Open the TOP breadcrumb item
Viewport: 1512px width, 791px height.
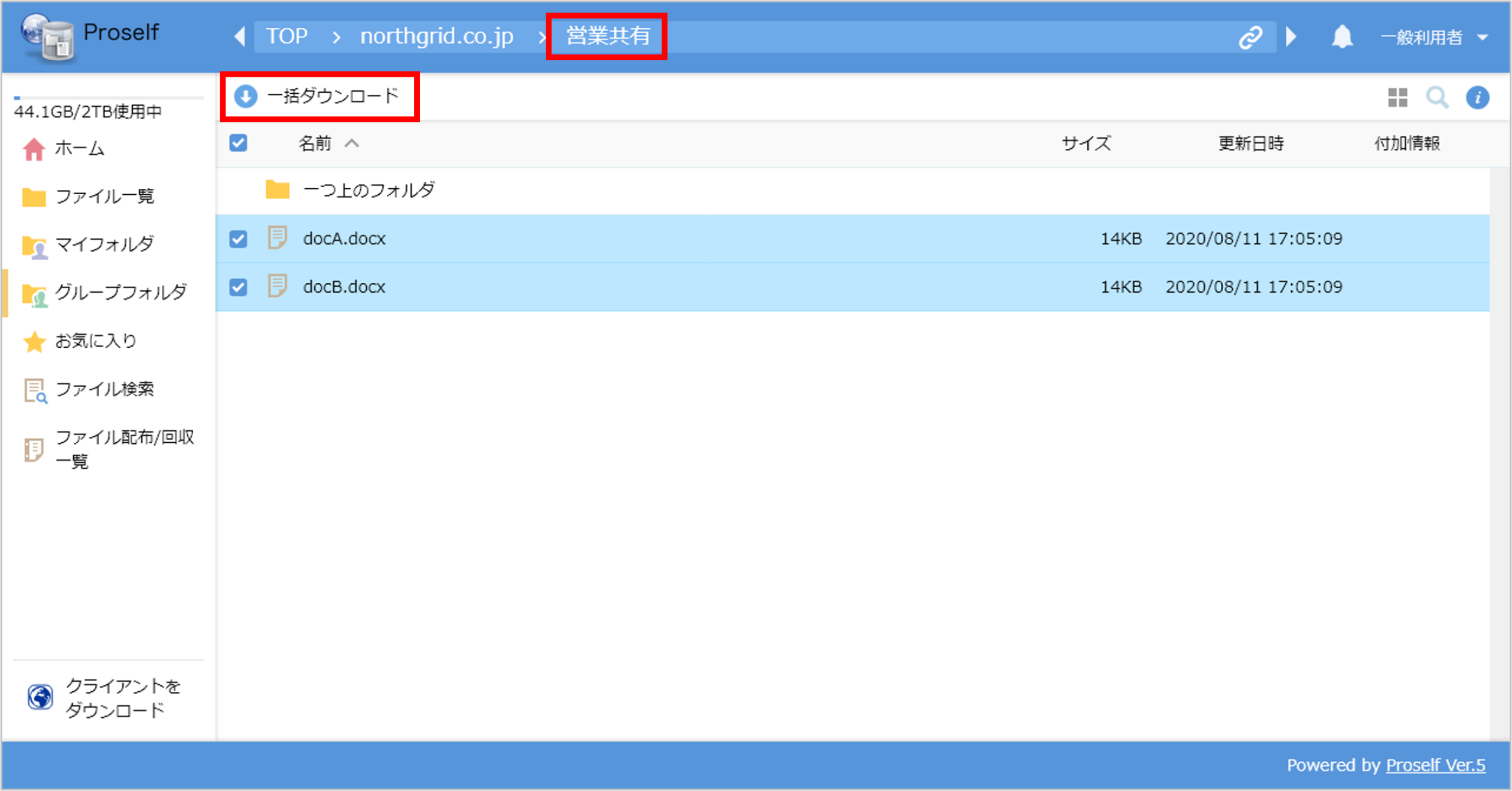pyautogui.click(x=287, y=37)
